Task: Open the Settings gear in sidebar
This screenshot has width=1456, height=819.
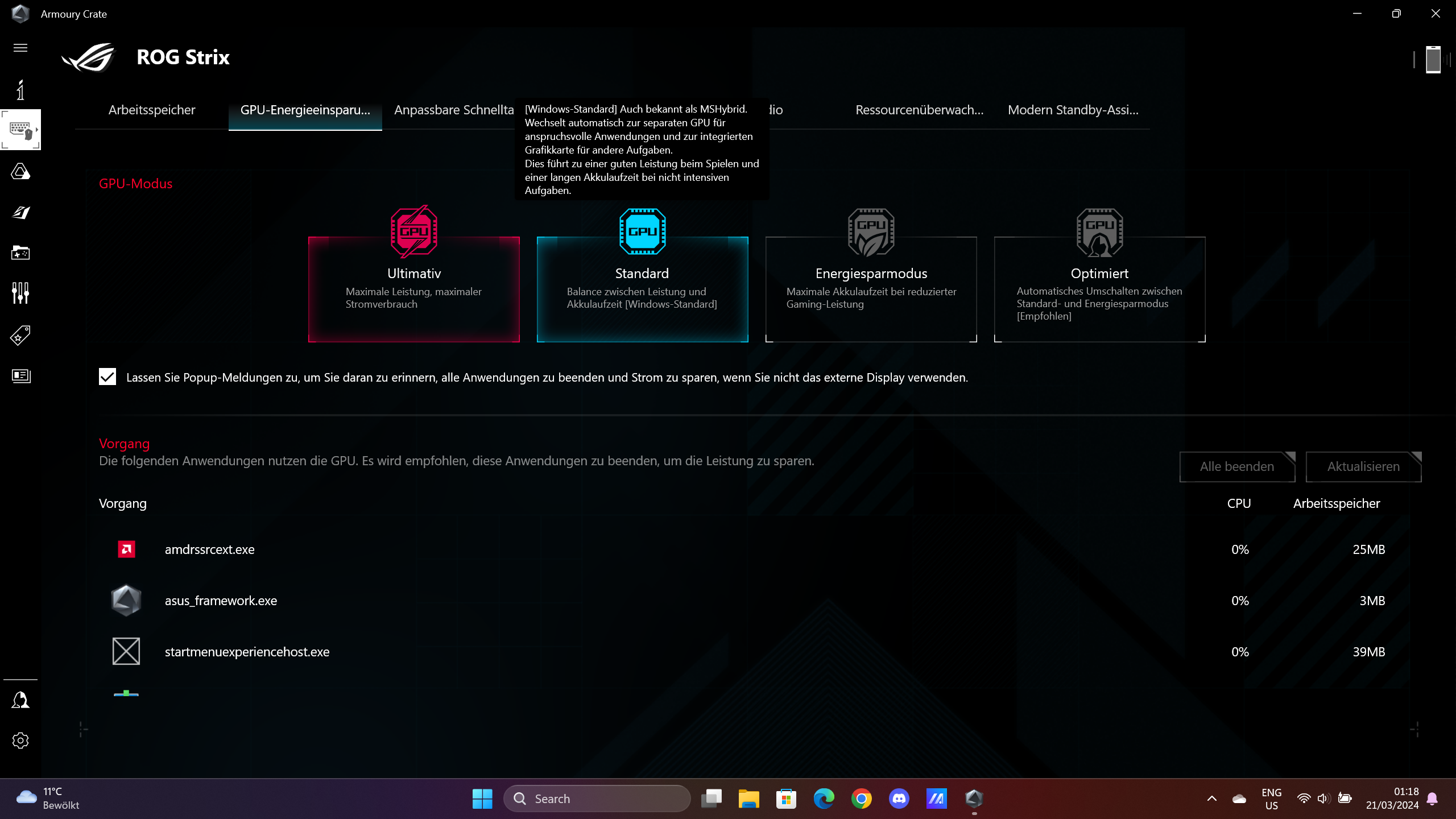Action: pos(20,741)
